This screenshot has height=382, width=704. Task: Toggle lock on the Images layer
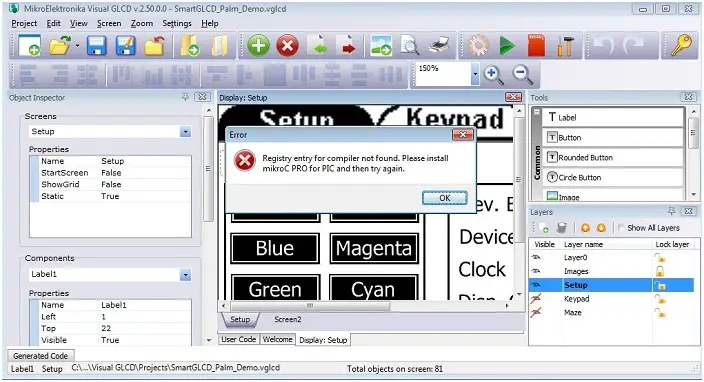click(660, 271)
